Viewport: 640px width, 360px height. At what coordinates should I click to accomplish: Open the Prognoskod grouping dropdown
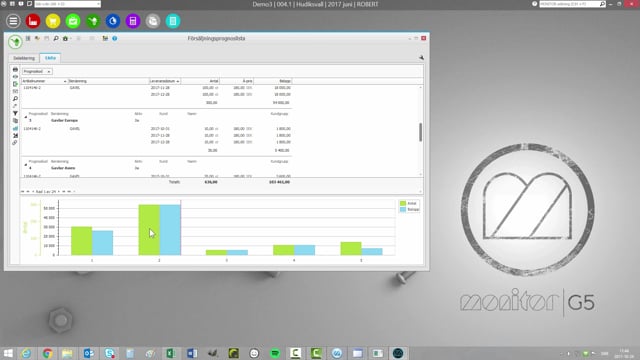click(x=37, y=71)
